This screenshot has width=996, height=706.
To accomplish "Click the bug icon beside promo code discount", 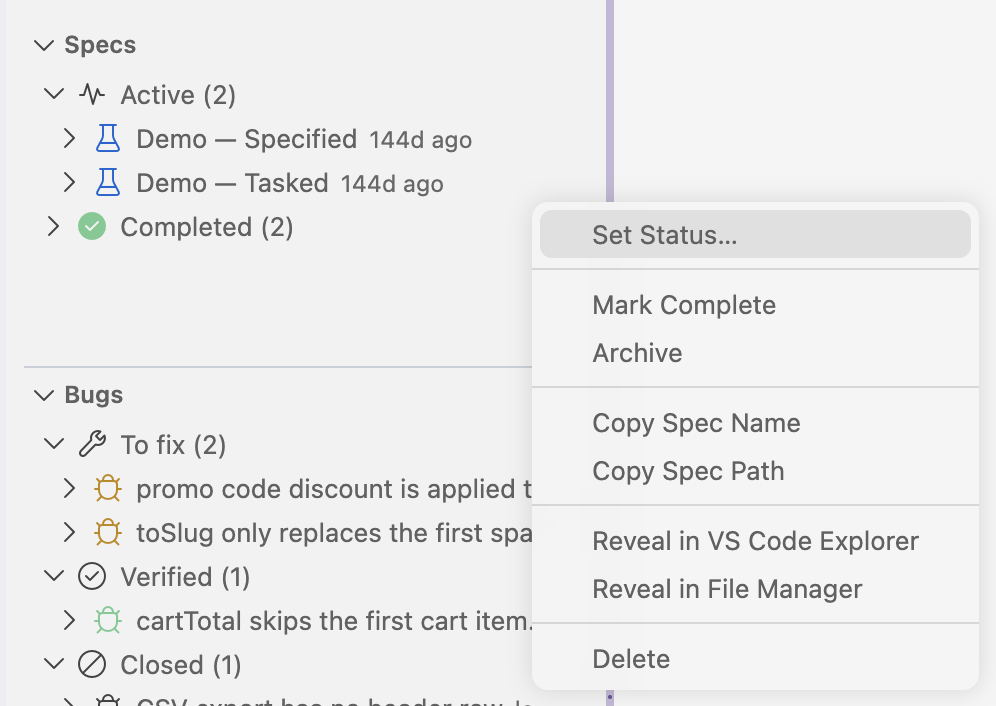I will [108, 488].
